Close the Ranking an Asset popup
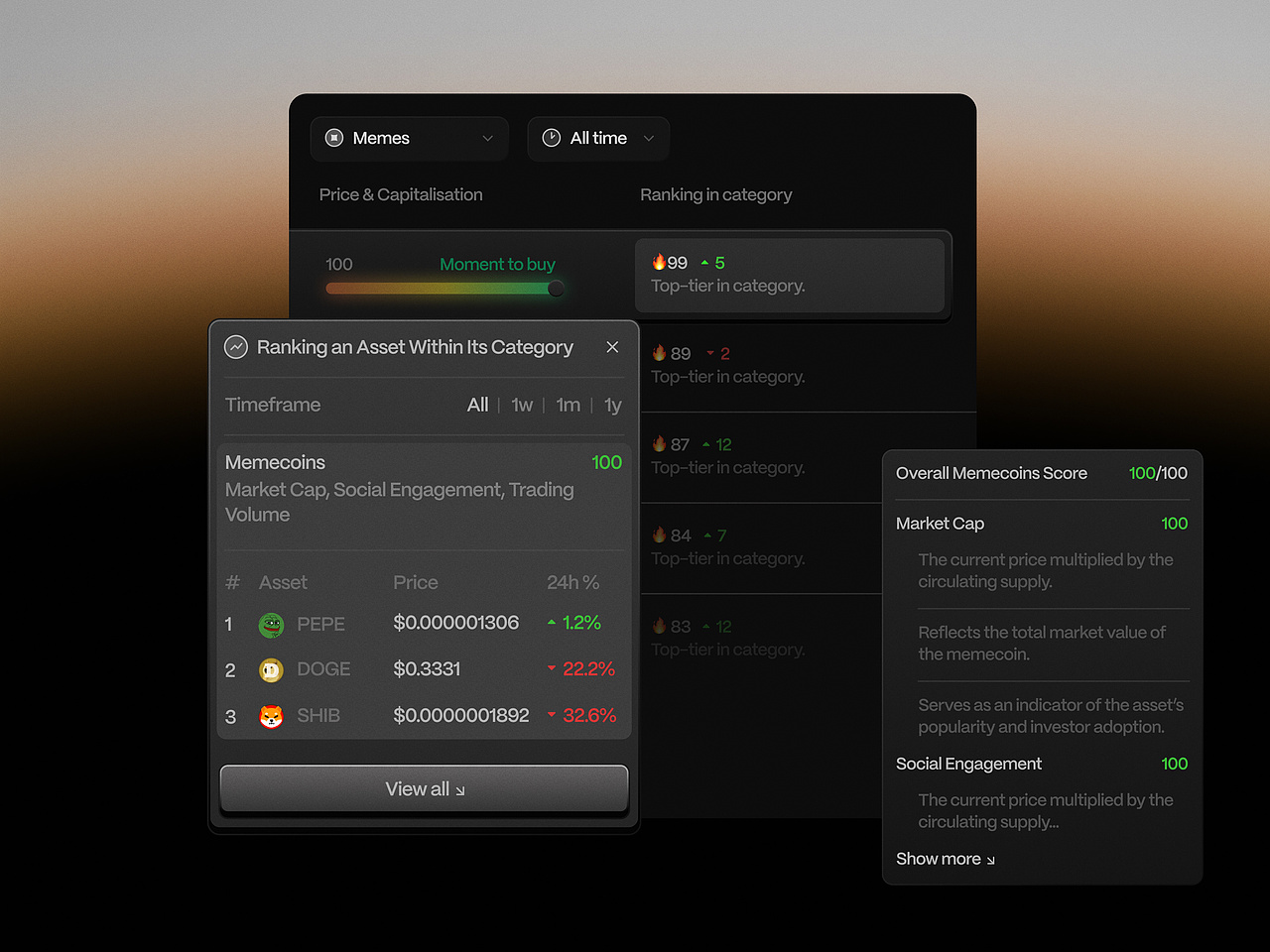This screenshot has height=952, width=1270. click(612, 346)
